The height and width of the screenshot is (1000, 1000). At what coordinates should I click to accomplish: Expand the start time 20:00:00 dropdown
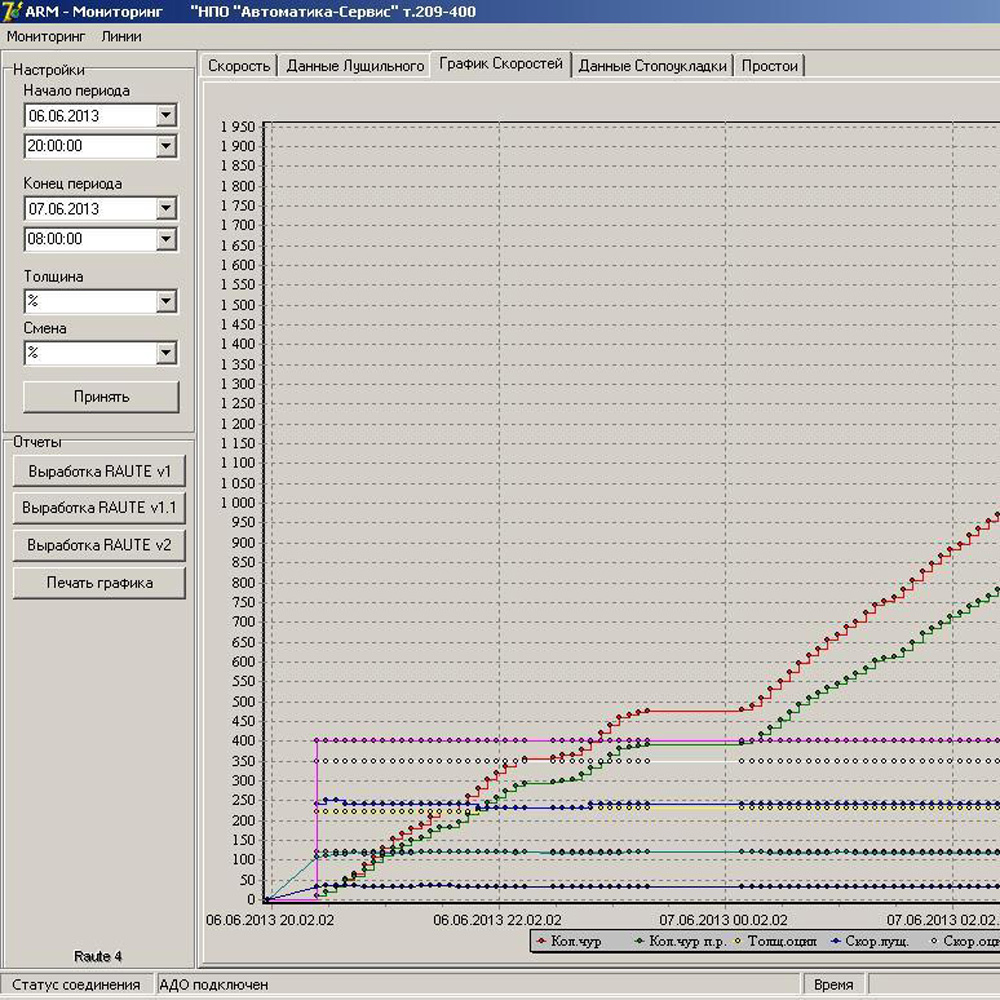pyautogui.click(x=166, y=146)
